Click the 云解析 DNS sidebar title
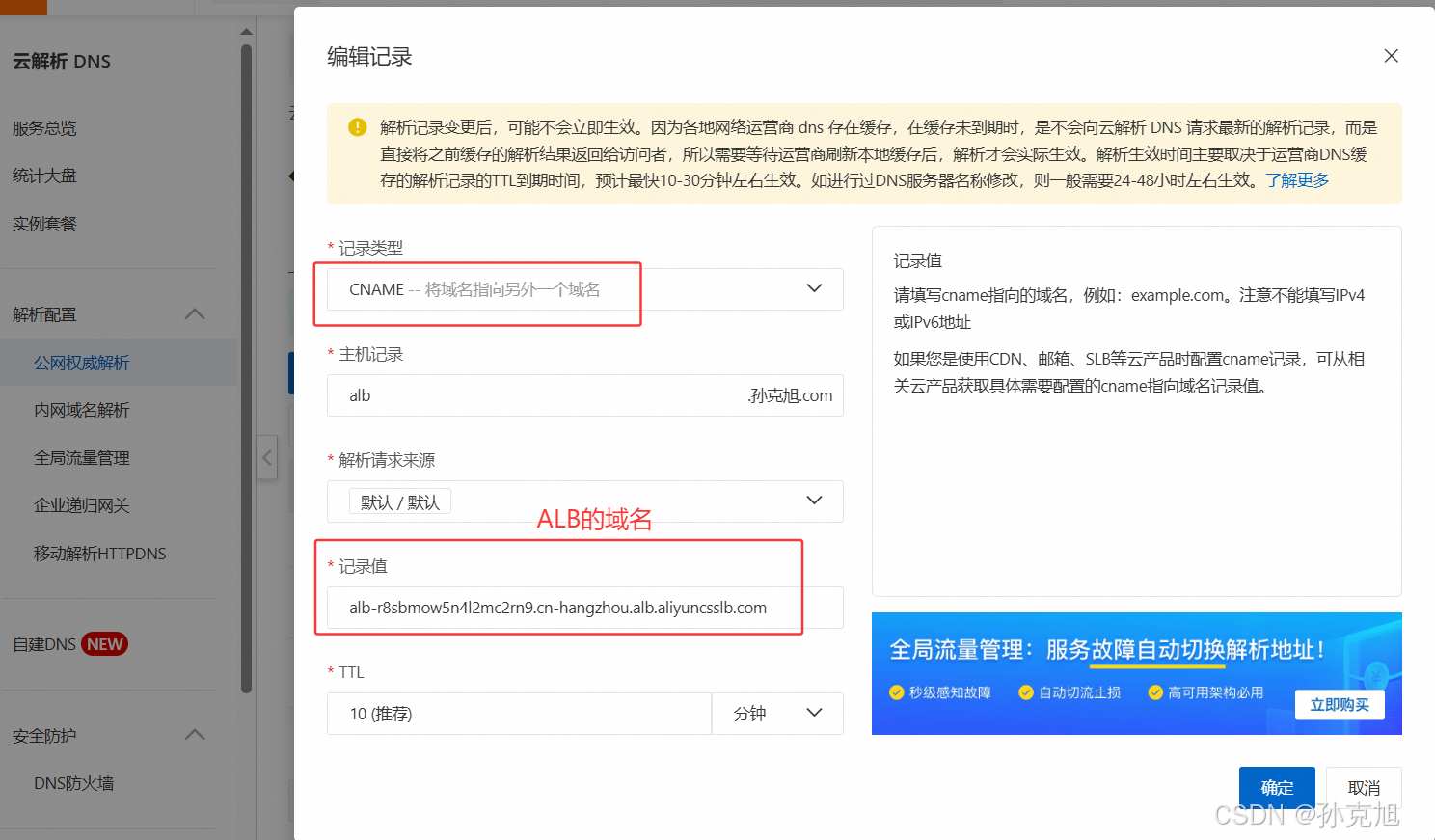 point(62,61)
